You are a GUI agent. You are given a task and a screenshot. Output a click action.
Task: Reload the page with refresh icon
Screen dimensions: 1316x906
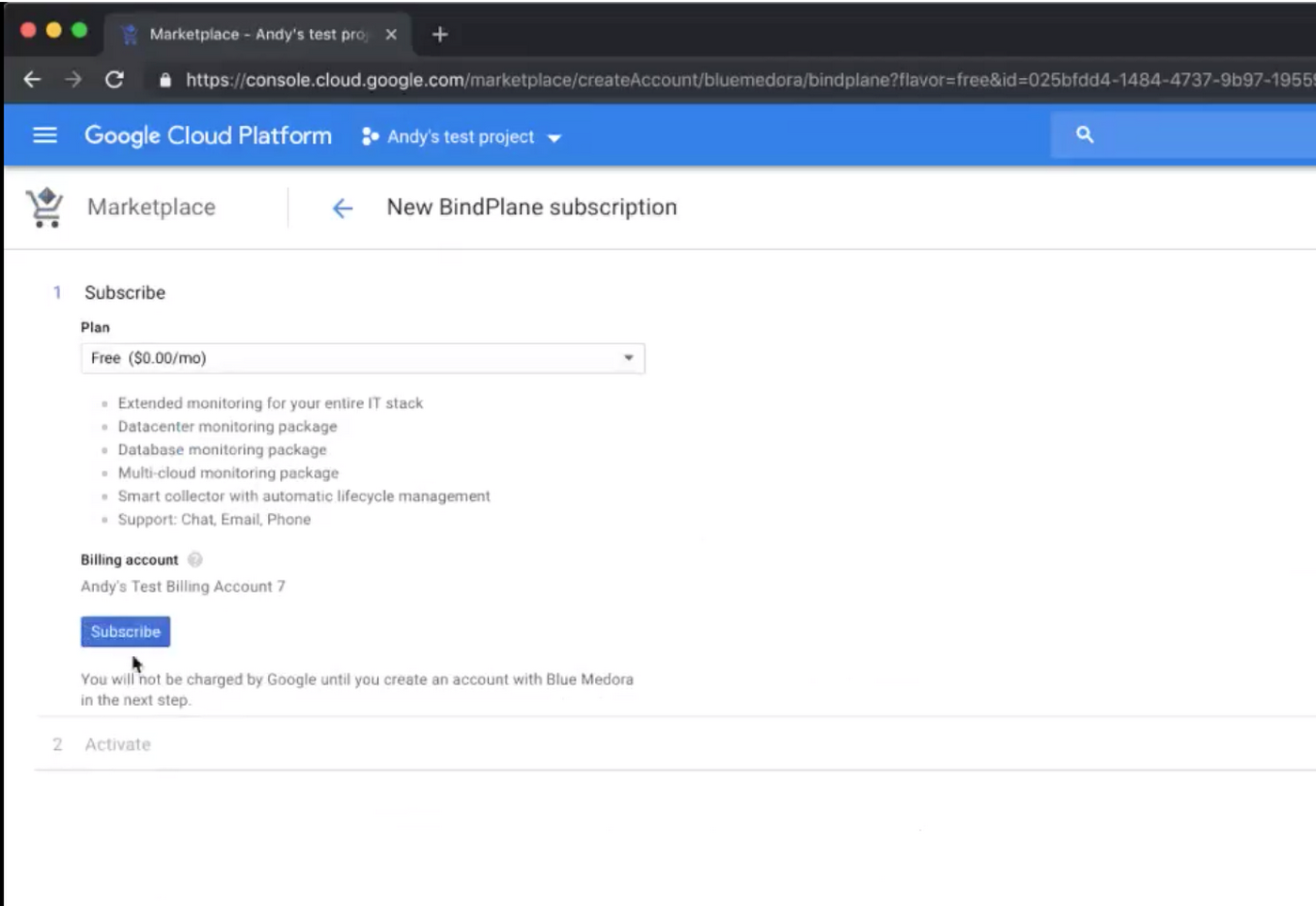click(115, 80)
